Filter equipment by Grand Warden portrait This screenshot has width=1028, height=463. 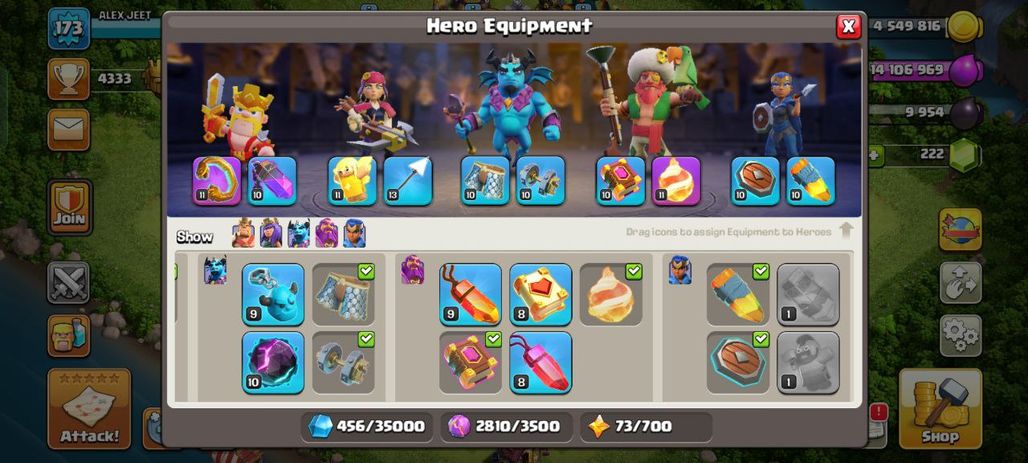[326, 233]
